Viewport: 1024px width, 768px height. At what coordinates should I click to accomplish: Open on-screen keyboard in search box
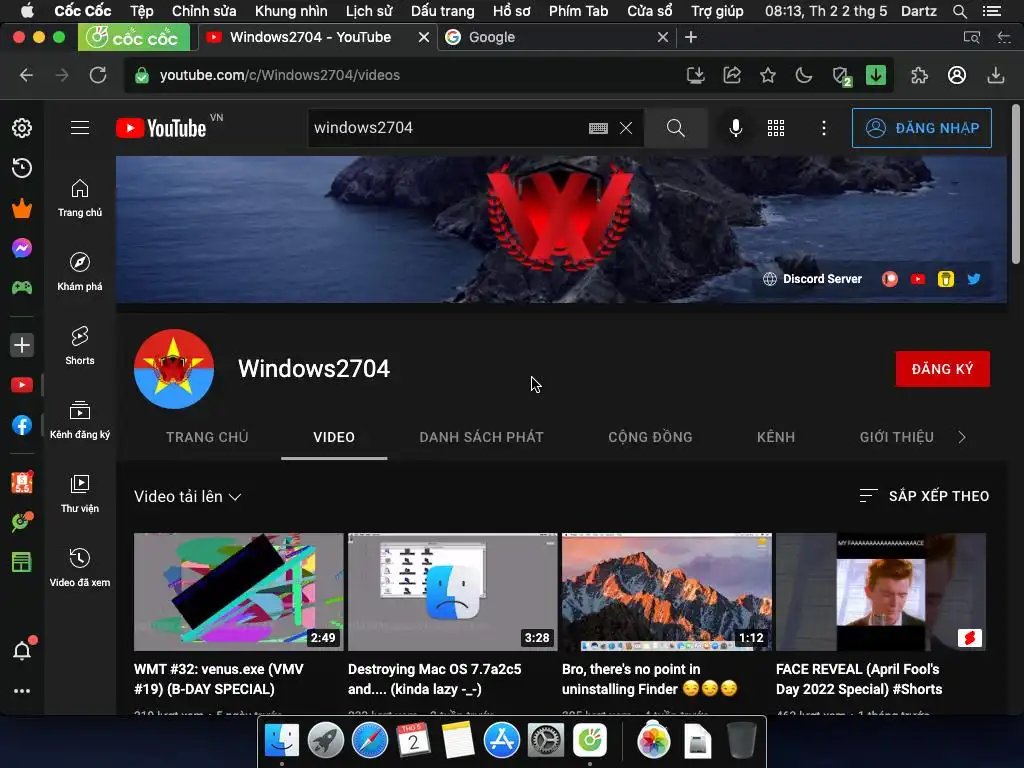598,128
